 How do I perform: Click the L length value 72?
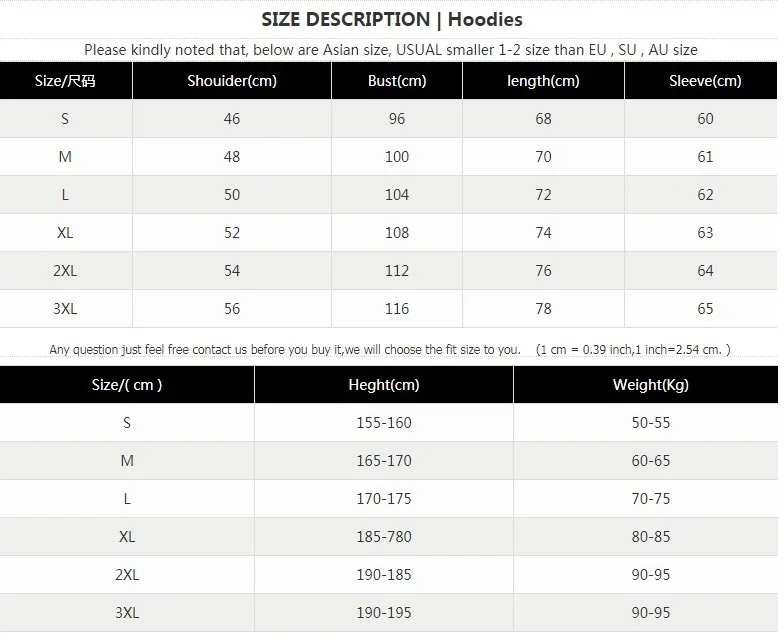[x=544, y=194]
